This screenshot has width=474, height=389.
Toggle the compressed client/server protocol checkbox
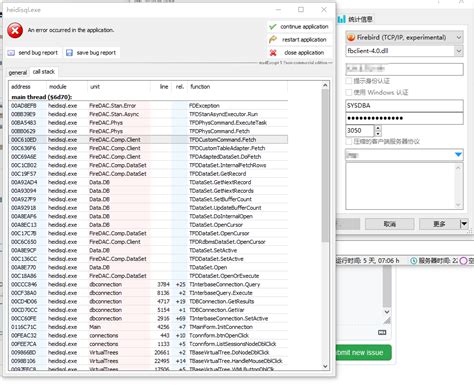point(349,141)
